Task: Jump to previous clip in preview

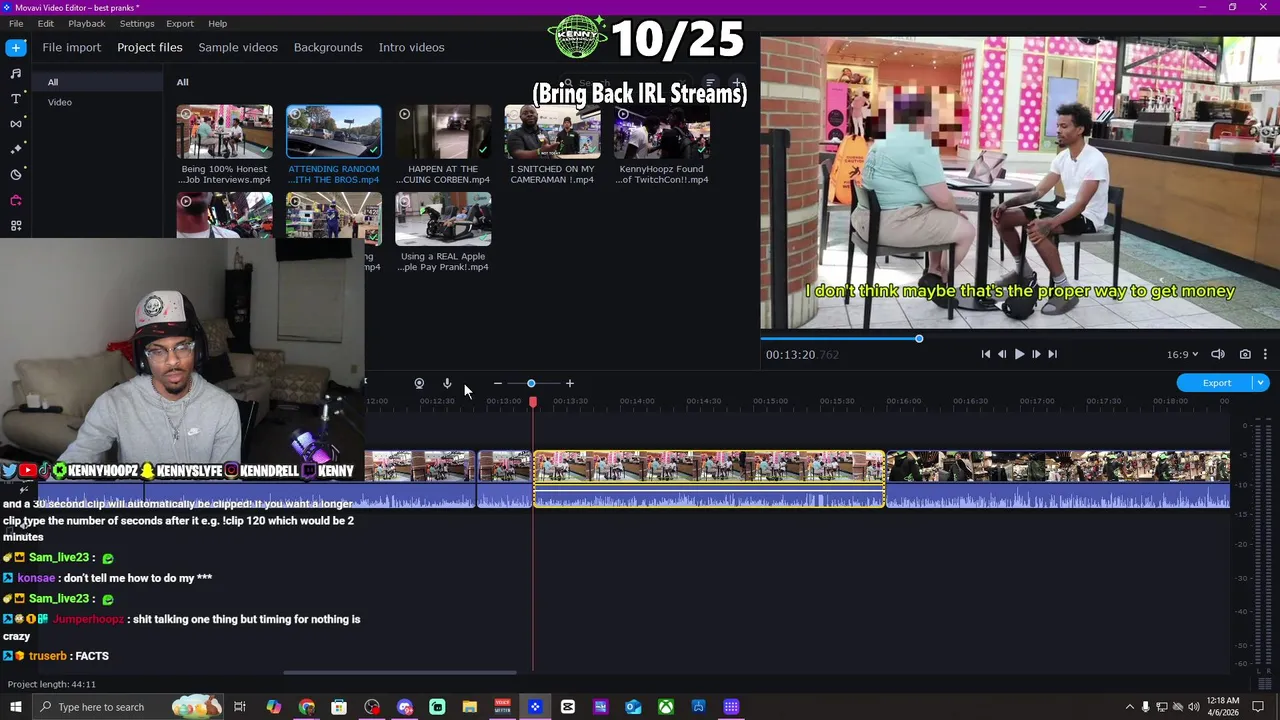Action: click(985, 354)
